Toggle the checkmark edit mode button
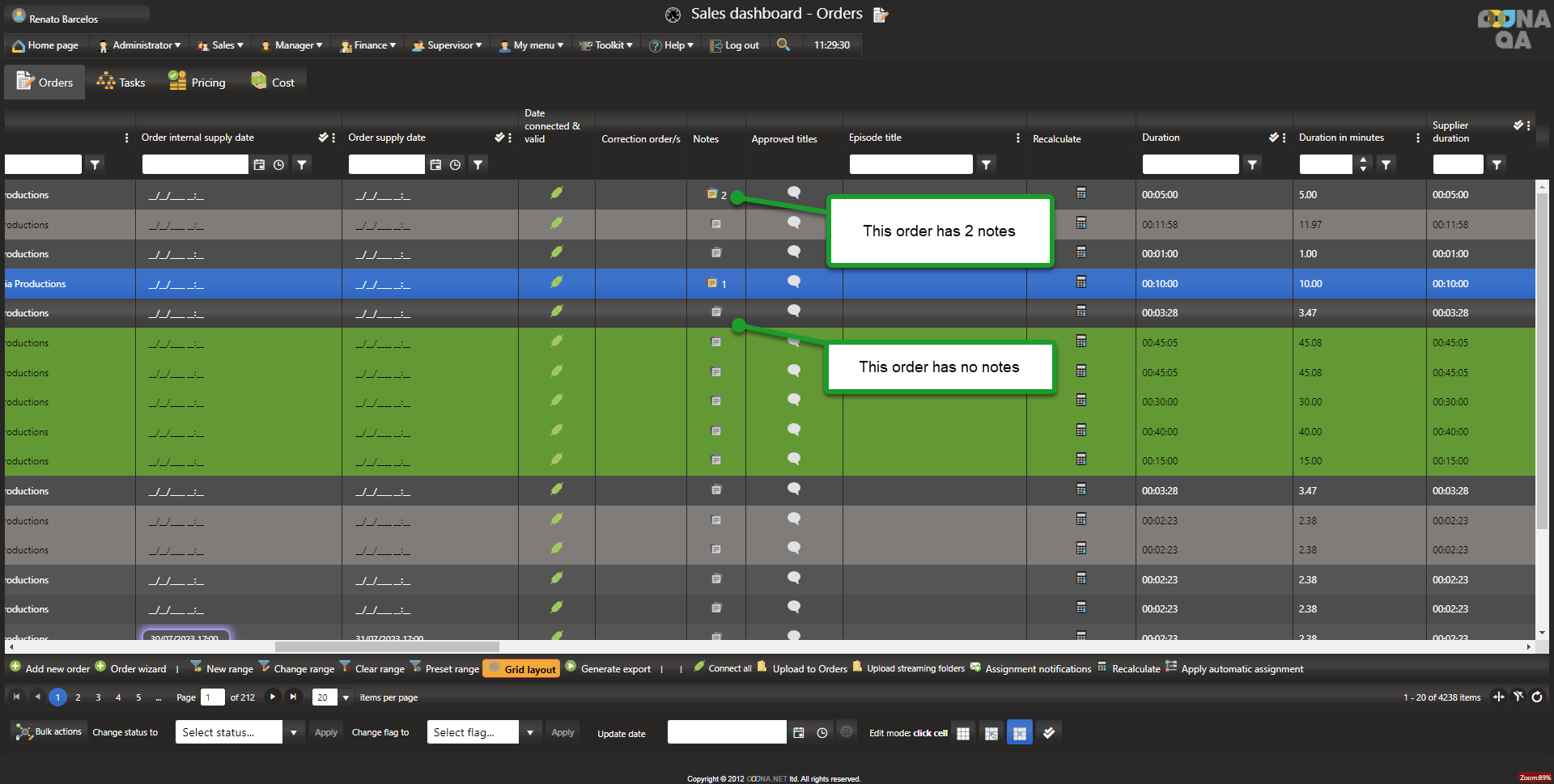This screenshot has width=1554, height=784. coord(1049,733)
